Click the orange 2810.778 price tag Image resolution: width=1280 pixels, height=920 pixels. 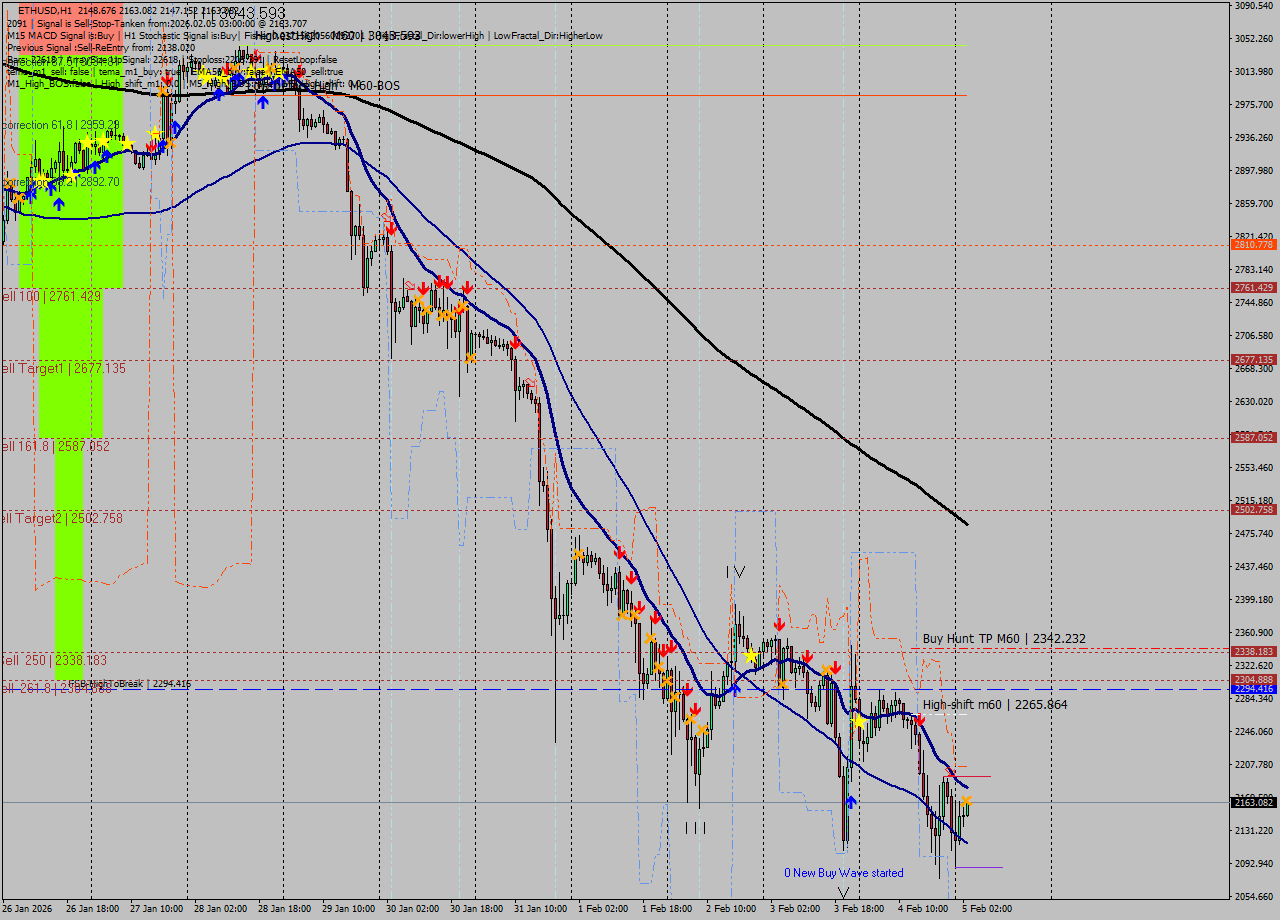[x=1254, y=244]
